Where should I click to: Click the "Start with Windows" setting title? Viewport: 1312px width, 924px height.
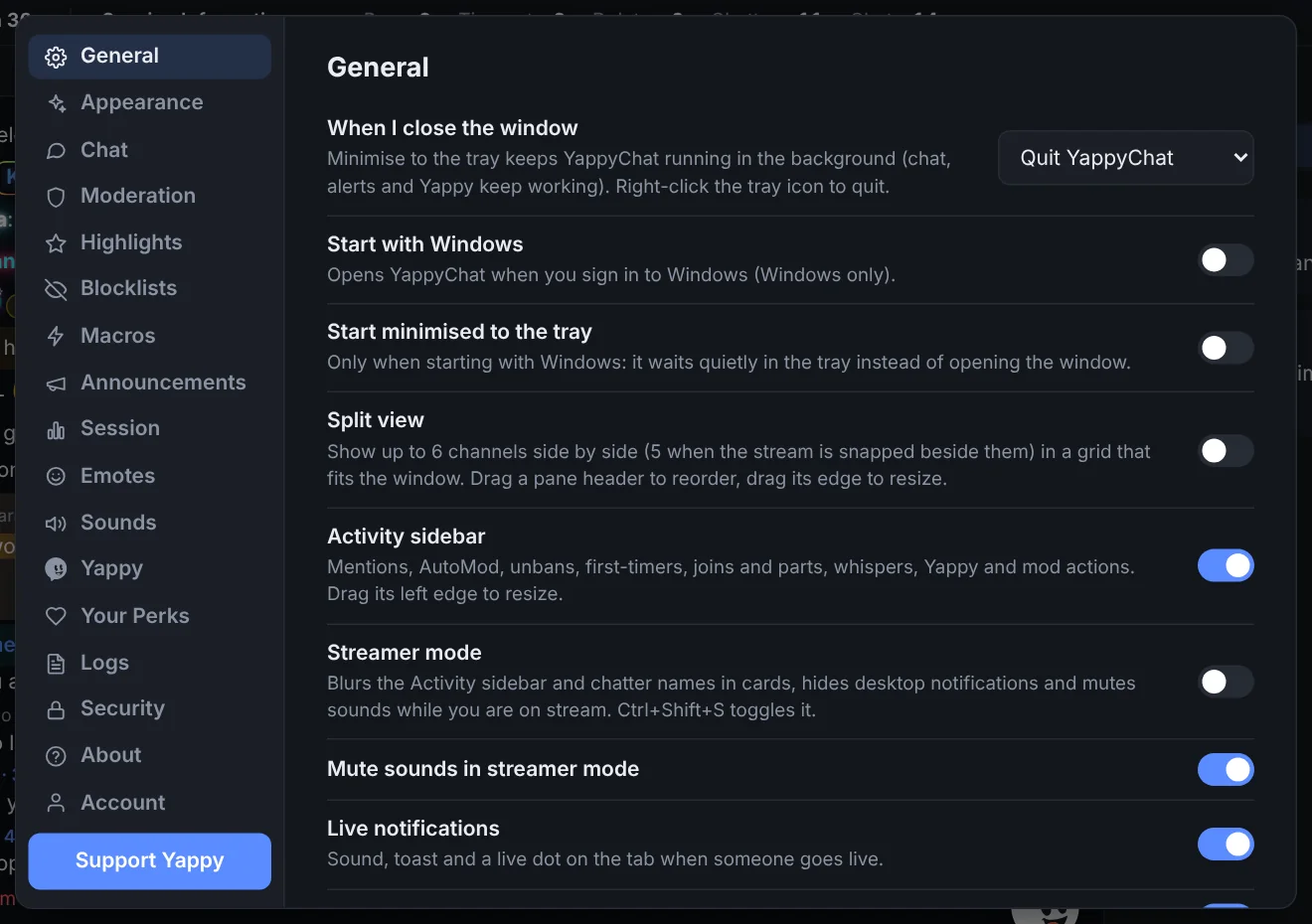pyautogui.click(x=425, y=244)
